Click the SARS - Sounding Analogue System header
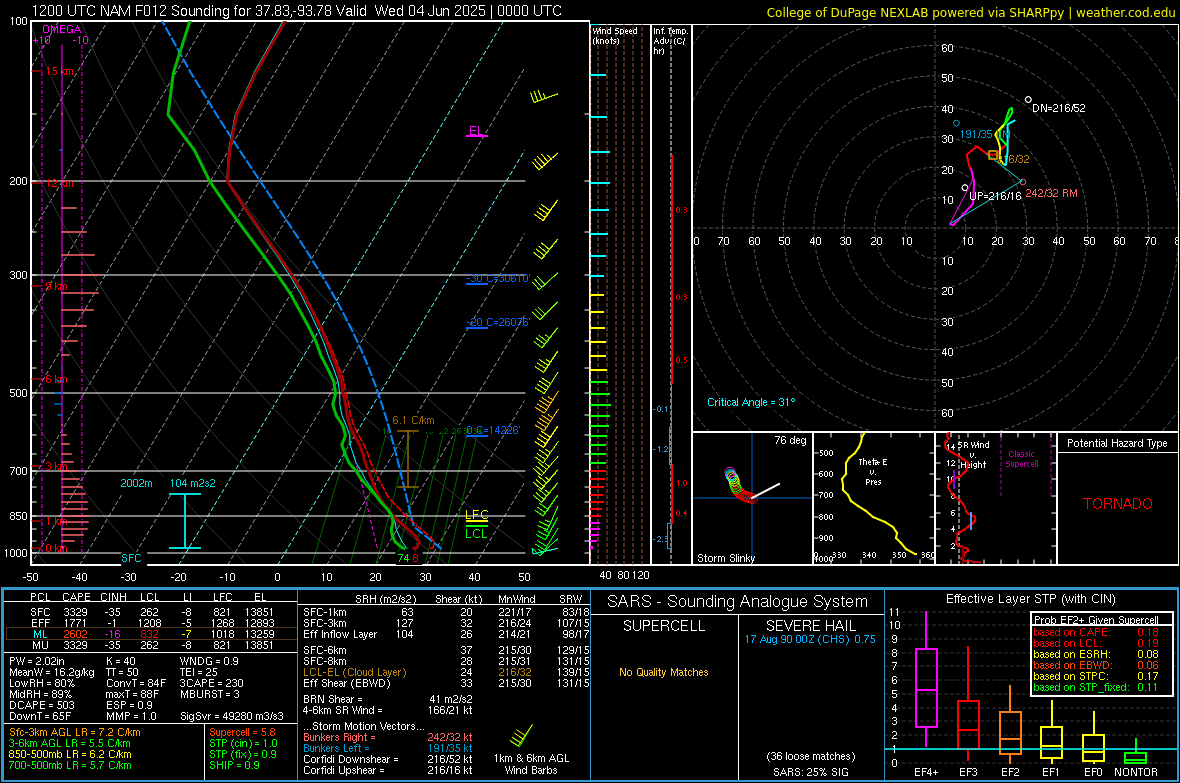1180x783 pixels. (x=738, y=602)
